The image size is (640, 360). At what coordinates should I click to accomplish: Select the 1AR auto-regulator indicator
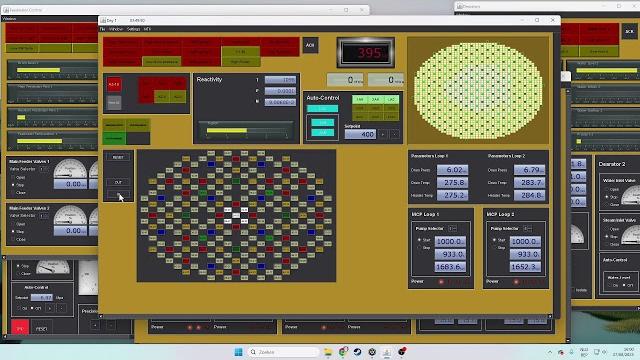pos(360,99)
